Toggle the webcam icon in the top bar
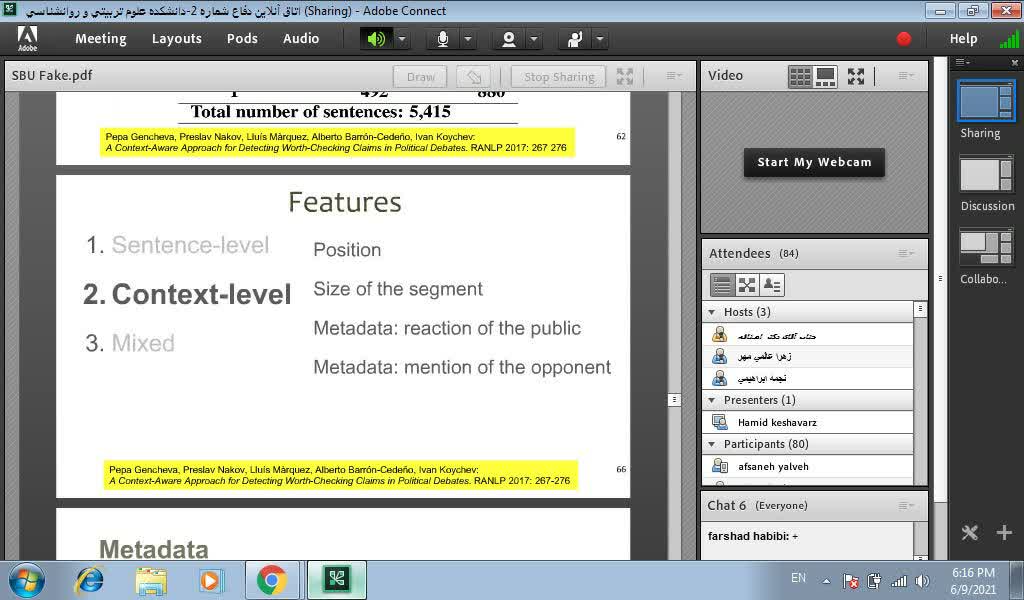The height and width of the screenshot is (600, 1024). [x=509, y=39]
